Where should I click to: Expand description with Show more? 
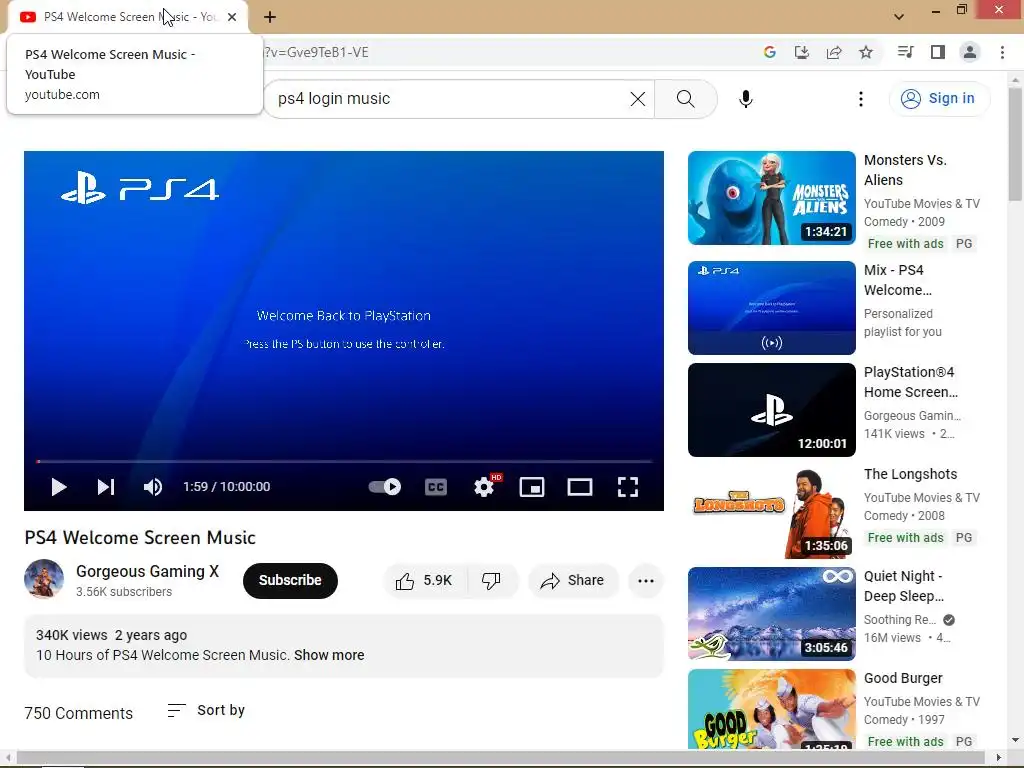(329, 655)
